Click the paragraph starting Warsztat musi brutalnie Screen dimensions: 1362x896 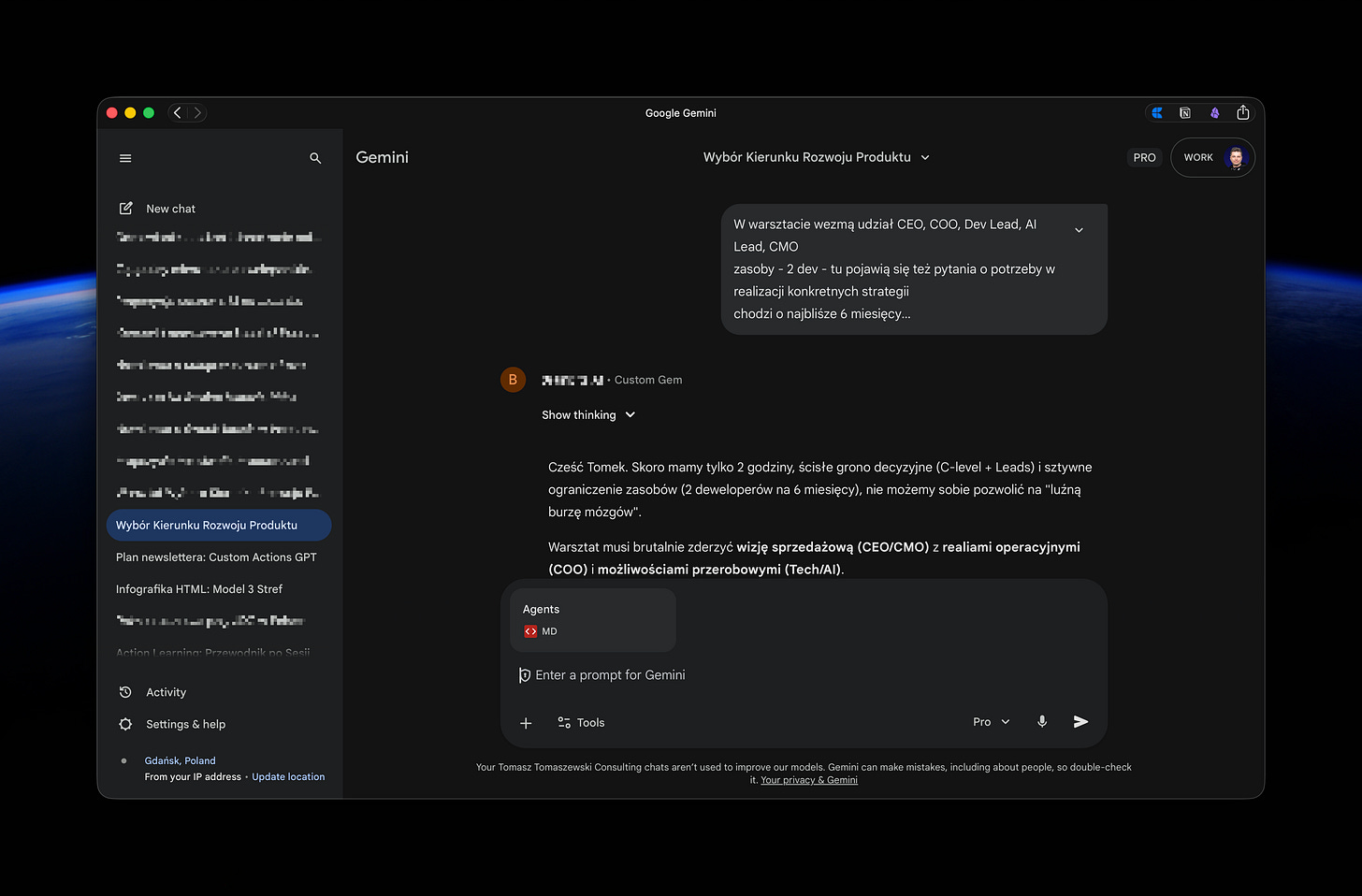point(814,557)
